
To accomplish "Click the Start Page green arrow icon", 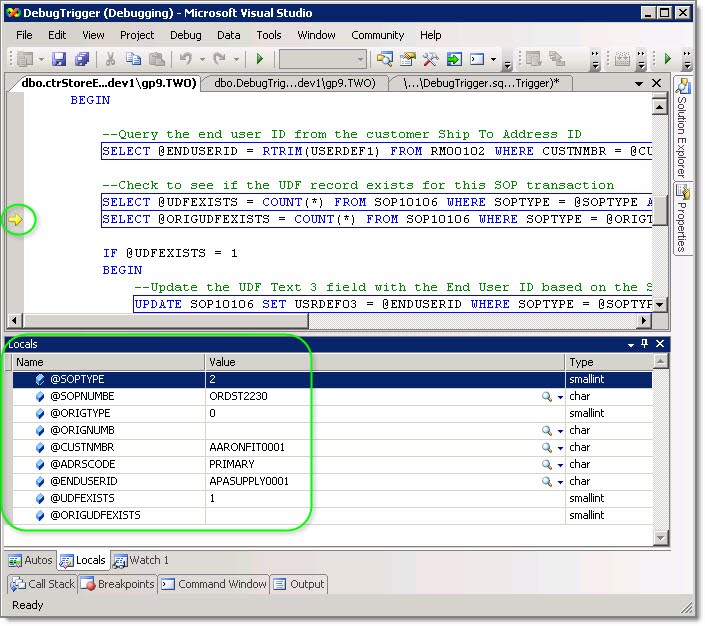I will click(454, 59).
